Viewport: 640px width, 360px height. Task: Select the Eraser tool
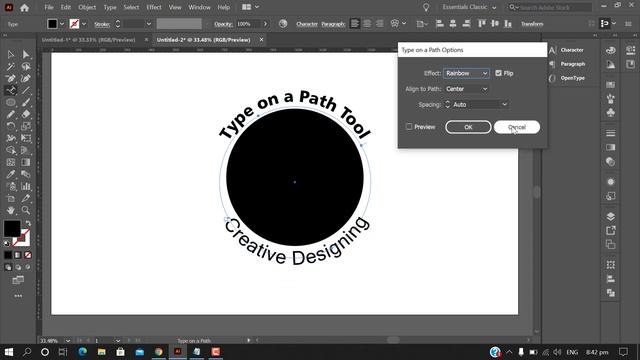(x=26, y=114)
